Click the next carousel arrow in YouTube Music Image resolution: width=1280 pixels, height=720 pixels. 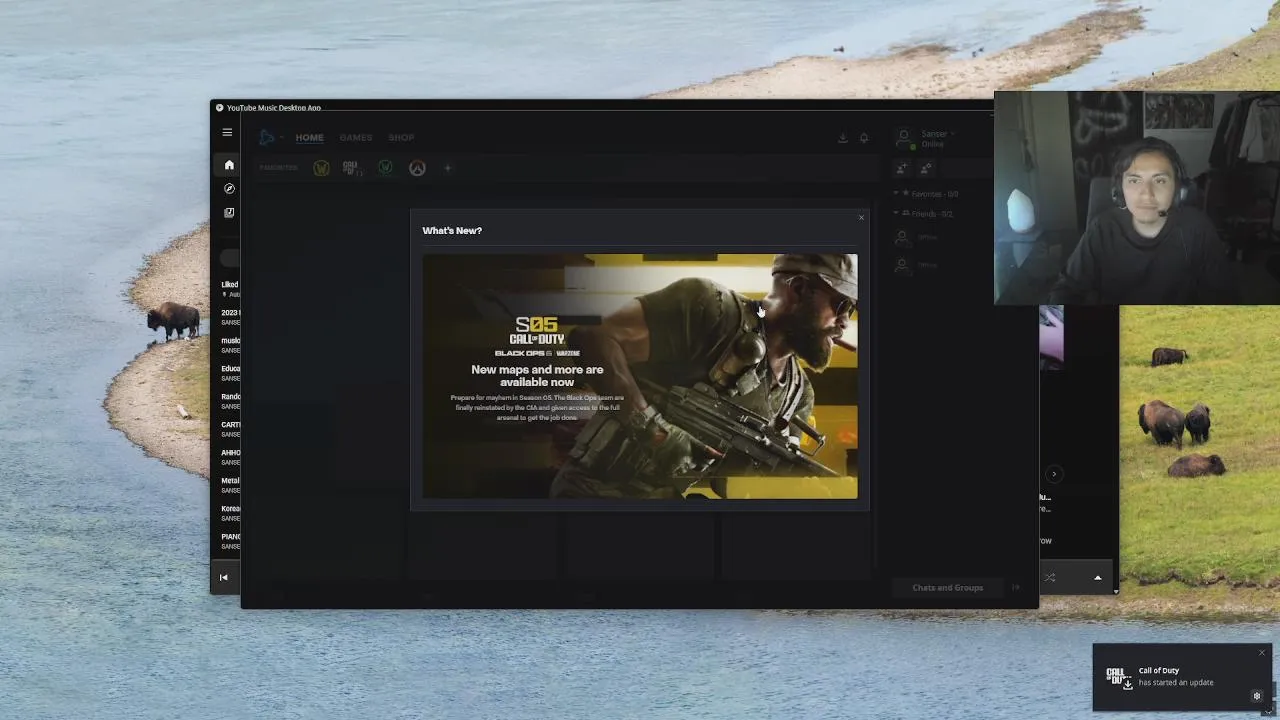[x=1053, y=474]
